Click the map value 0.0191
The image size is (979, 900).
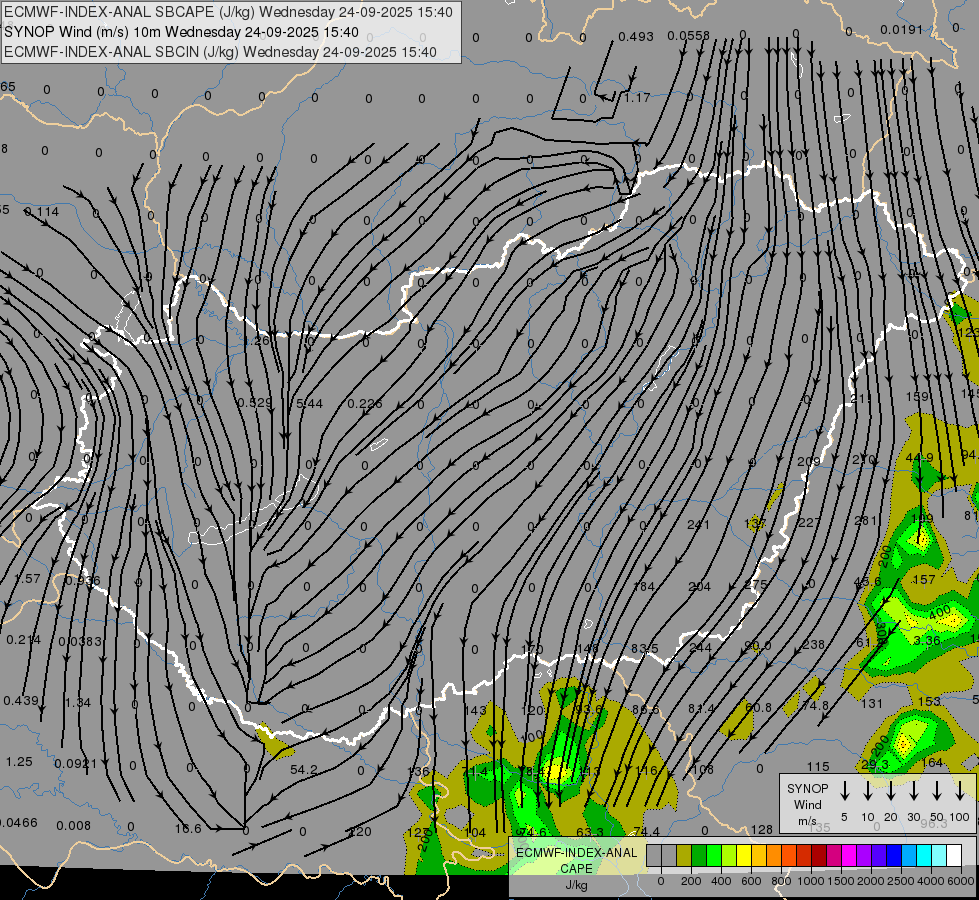click(x=901, y=29)
